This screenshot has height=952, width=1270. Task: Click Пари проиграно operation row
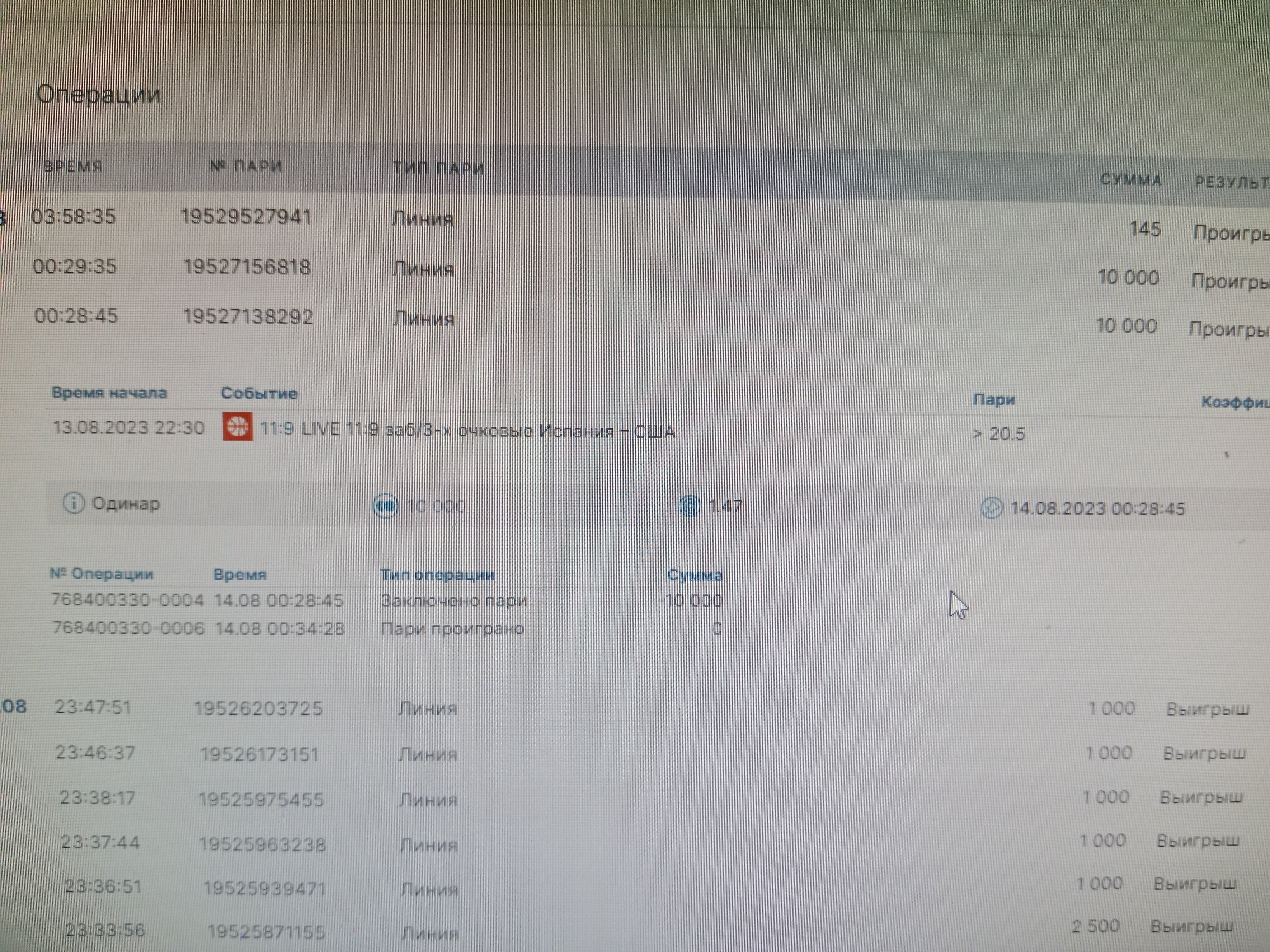point(452,629)
